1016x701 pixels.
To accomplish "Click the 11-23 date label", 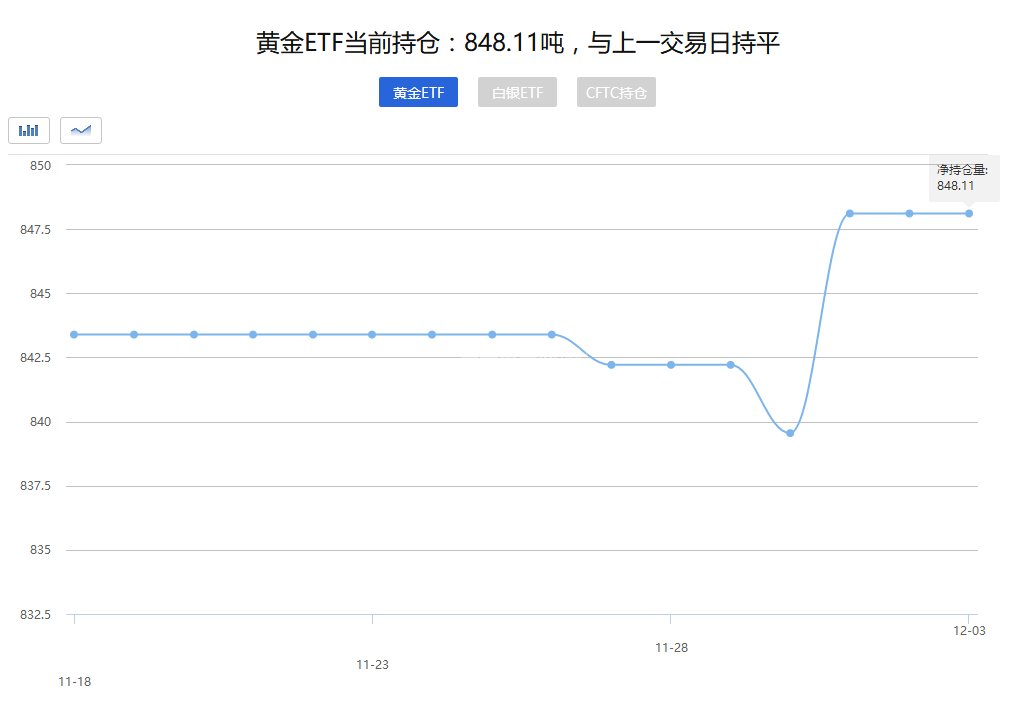I will 373,665.
